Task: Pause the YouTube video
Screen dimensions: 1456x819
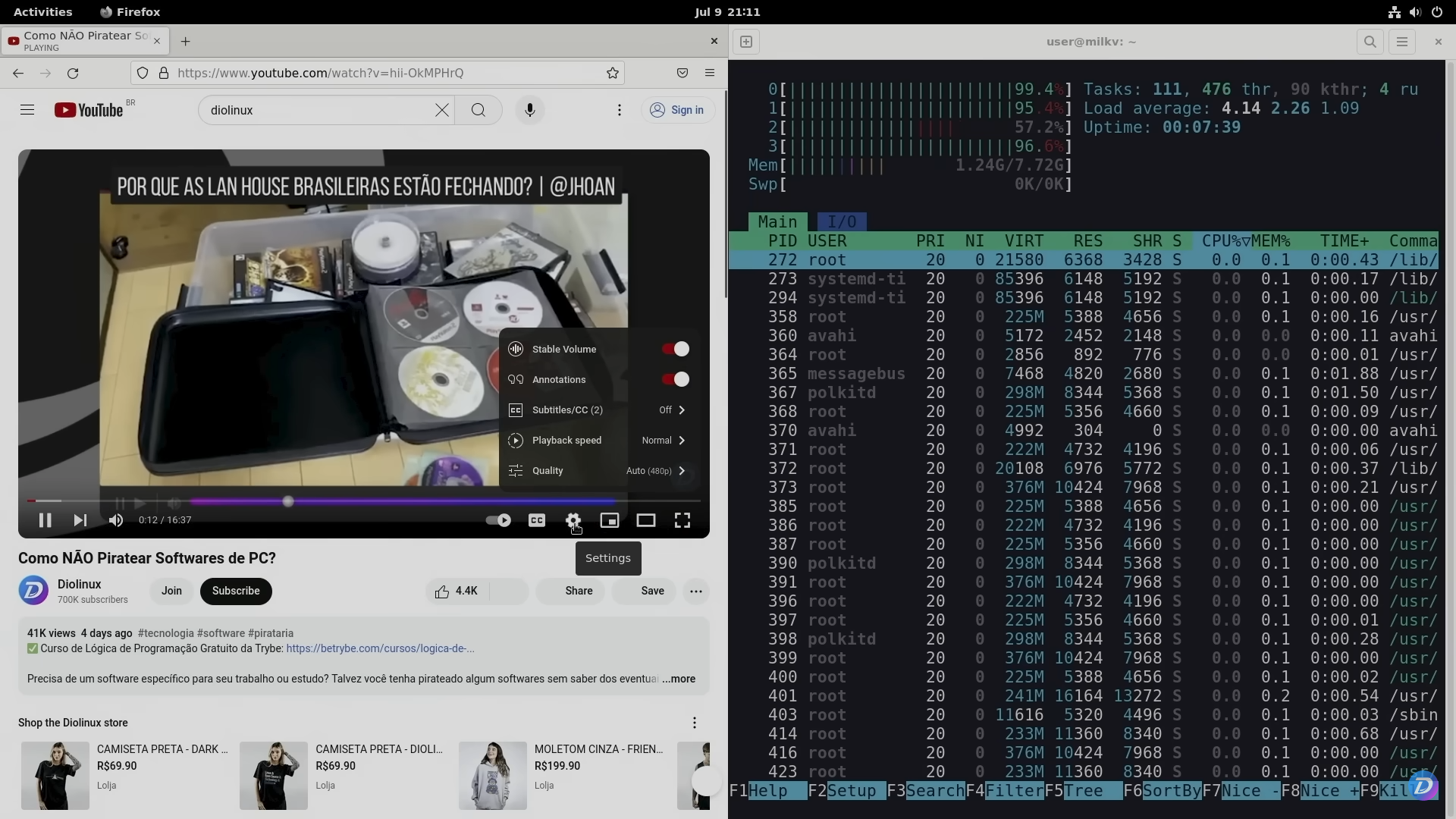Action: pyautogui.click(x=45, y=520)
